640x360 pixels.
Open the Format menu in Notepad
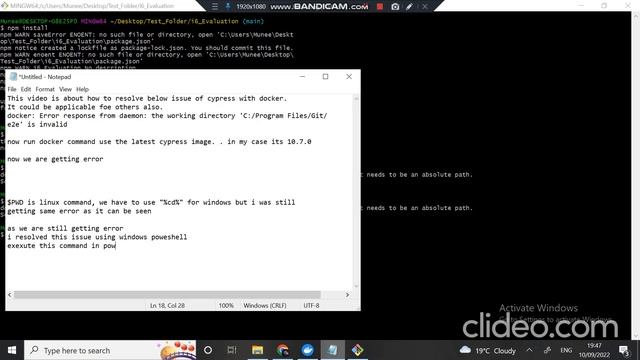tap(45, 89)
